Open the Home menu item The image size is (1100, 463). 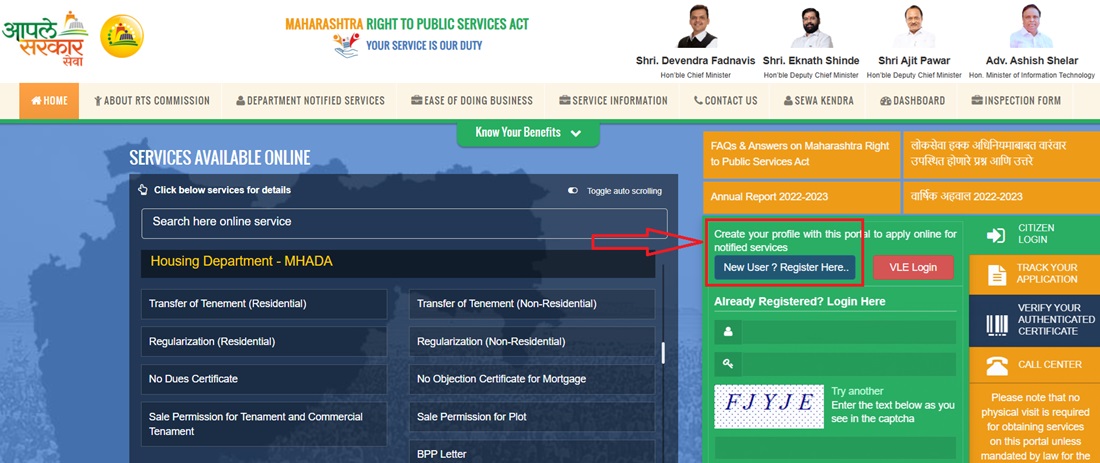click(x=50, y=101)
